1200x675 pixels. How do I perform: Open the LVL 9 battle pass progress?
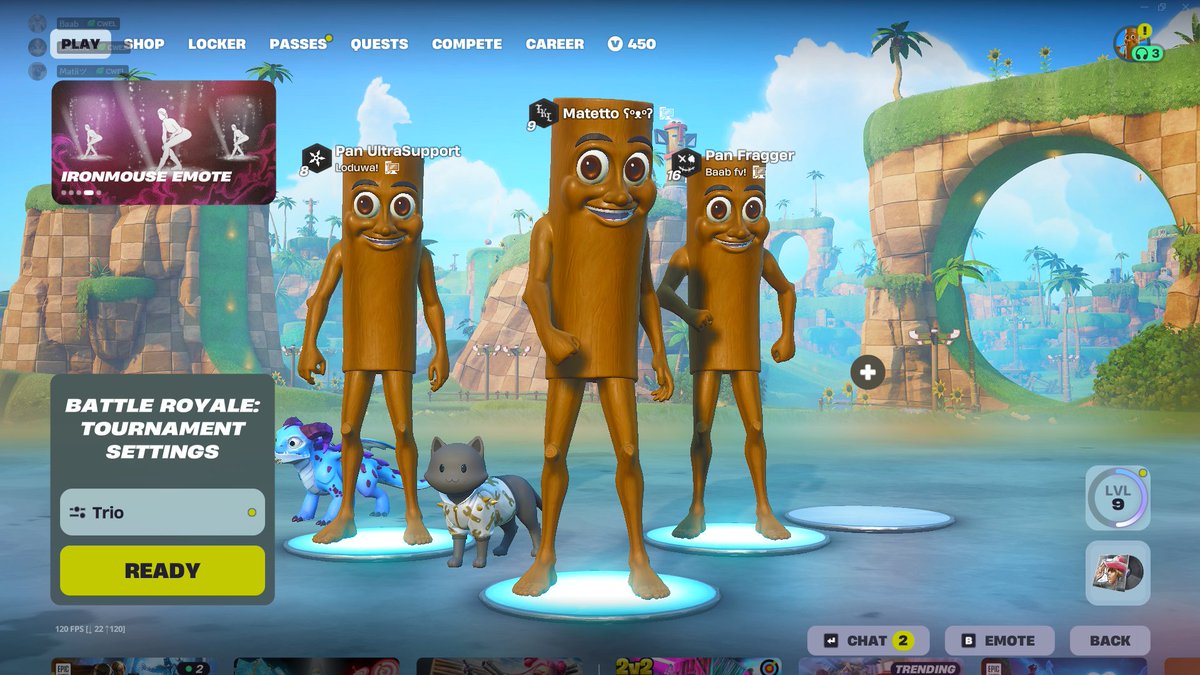[1117, 497]
